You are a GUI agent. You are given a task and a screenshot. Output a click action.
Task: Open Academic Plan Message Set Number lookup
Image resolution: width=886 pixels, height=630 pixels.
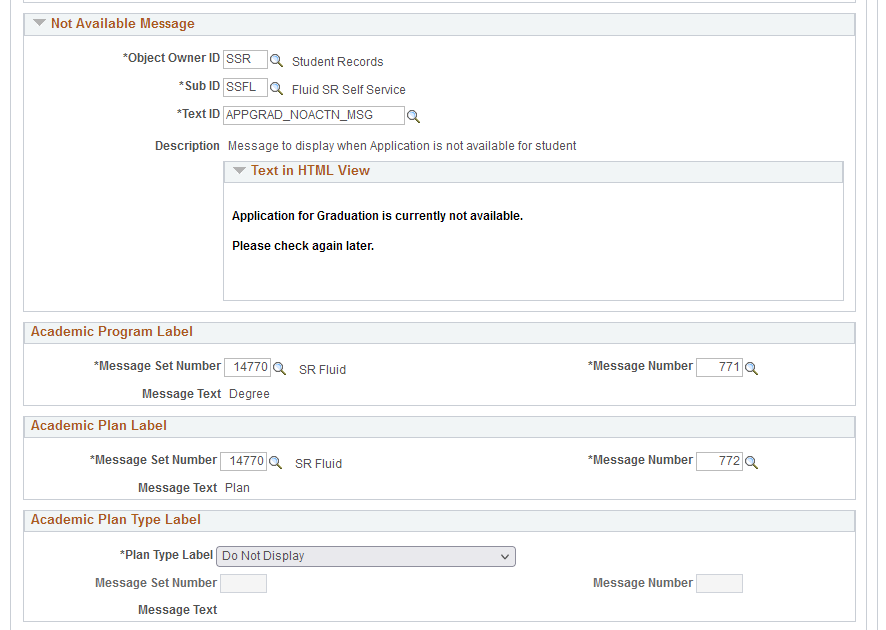[x=275, y=462]
